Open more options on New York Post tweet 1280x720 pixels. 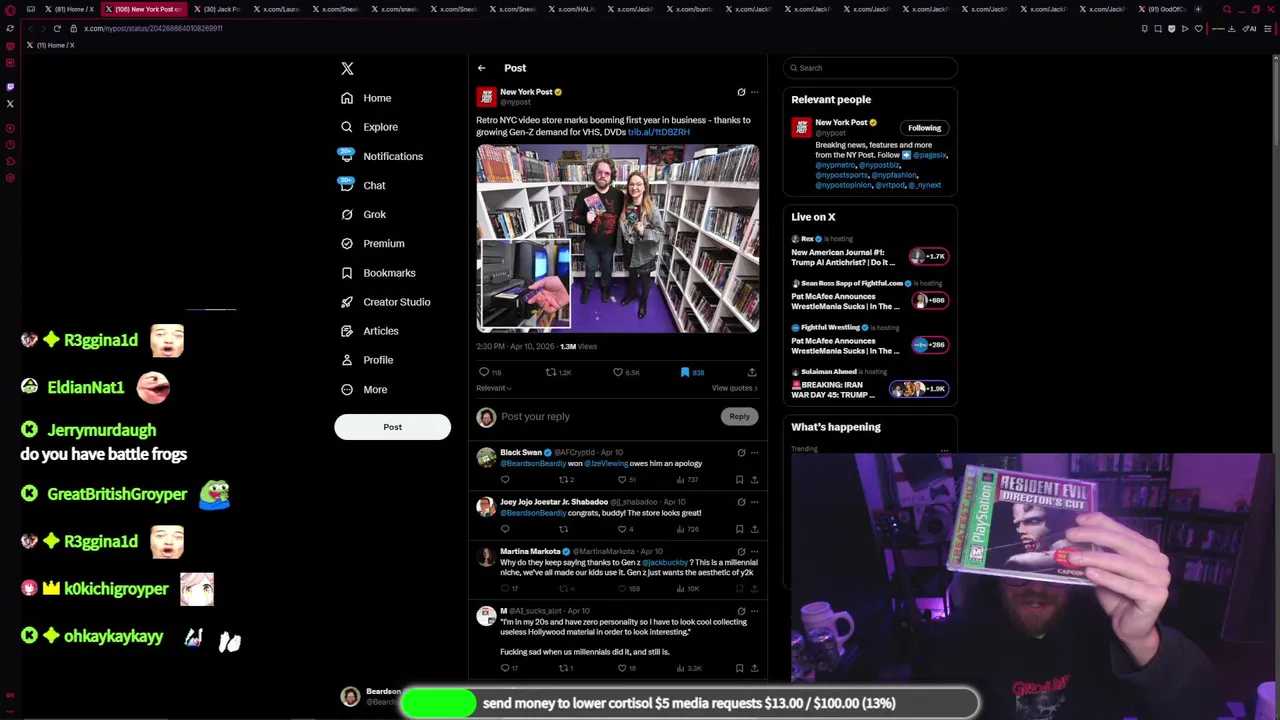[x=755, y=92]
